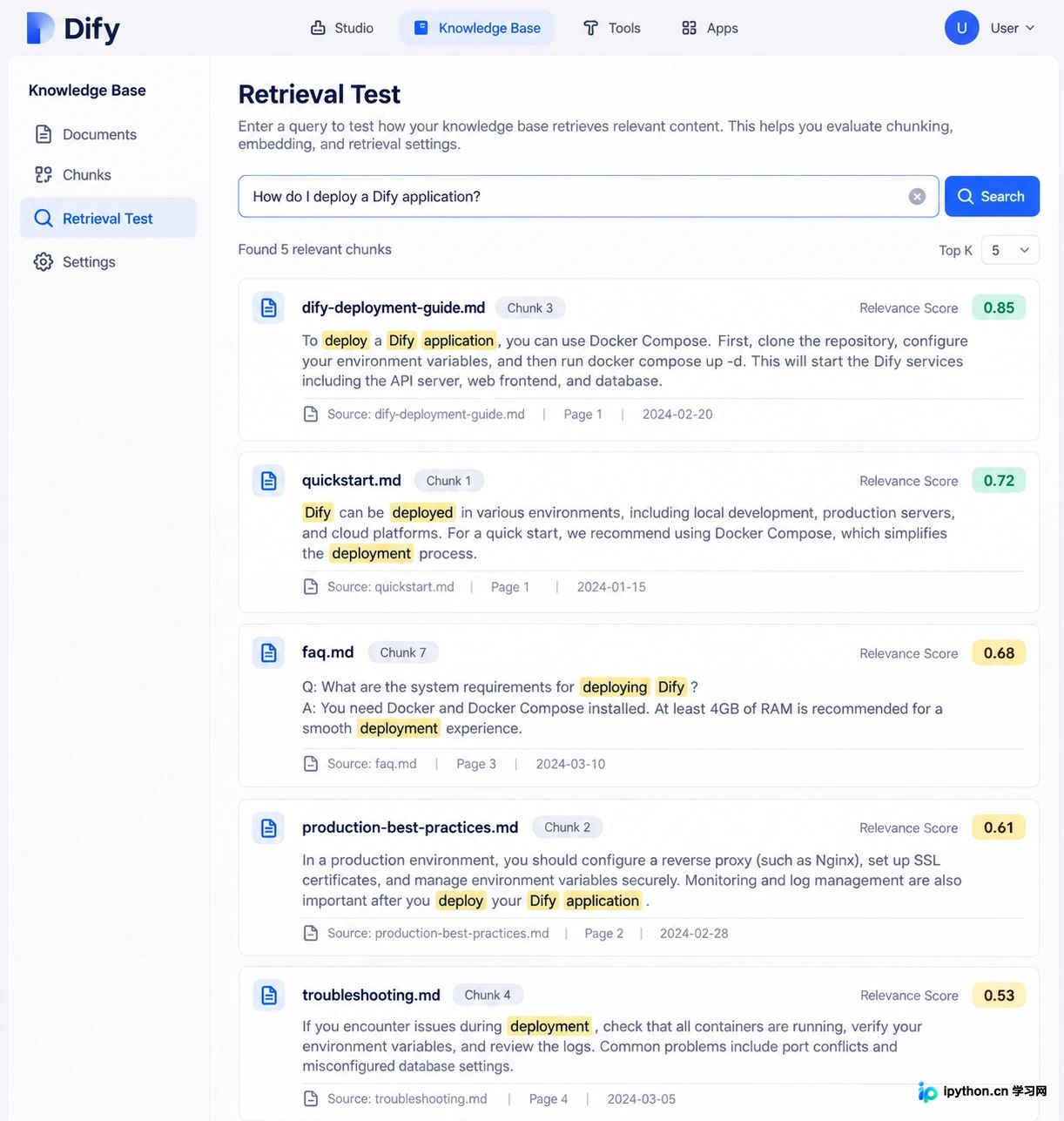Open Settings in the sidebar
1064x1121 pixels.
pos(109,262)
